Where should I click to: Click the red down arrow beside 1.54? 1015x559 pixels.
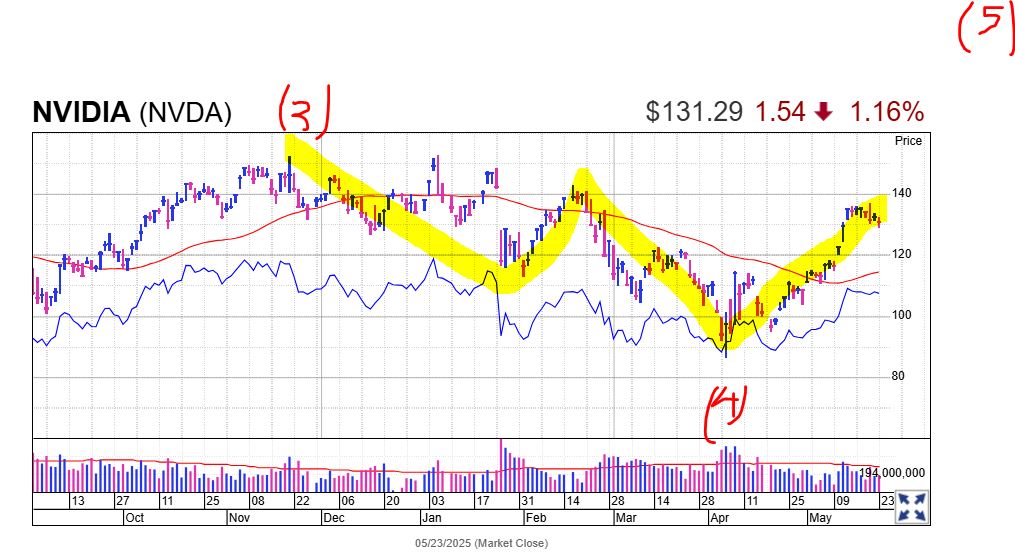pos(824,112)
